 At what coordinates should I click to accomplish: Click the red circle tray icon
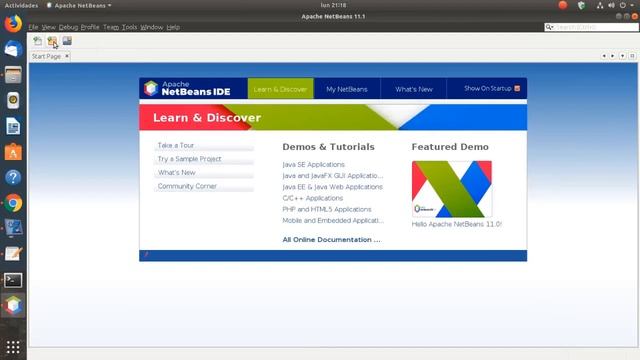click(563, 5)
